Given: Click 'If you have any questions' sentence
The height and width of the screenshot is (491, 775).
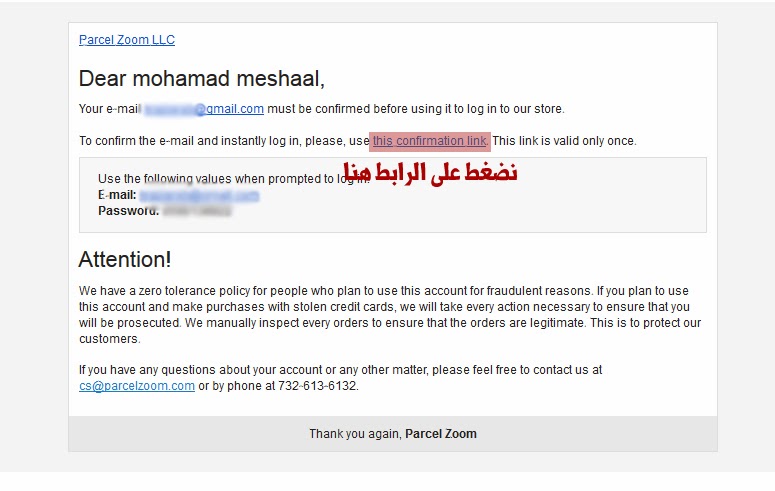Looking at the screenshot, I should (x=341, y=370).
